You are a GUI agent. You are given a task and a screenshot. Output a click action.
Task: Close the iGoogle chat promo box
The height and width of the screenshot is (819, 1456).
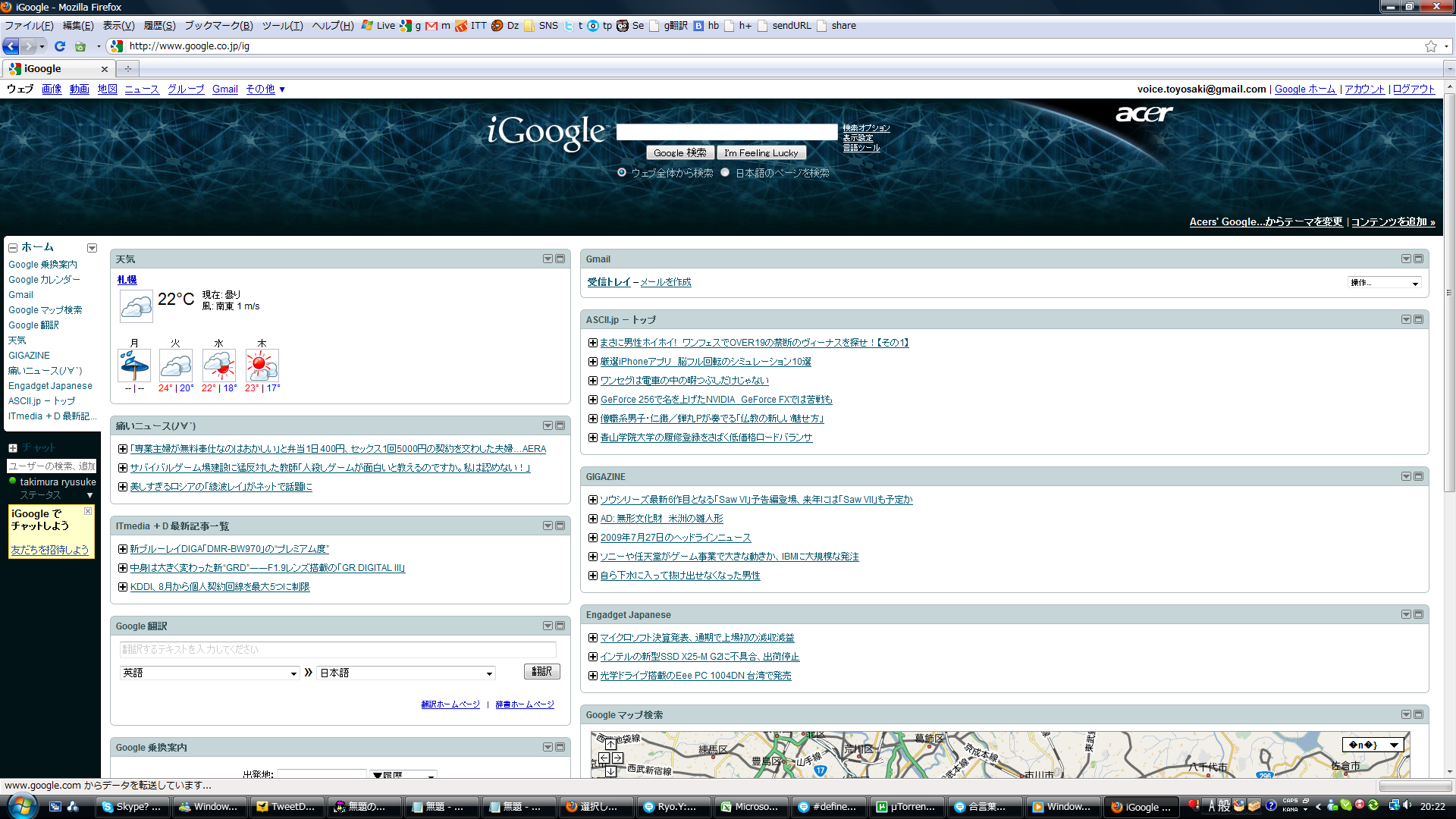point(88,512)
